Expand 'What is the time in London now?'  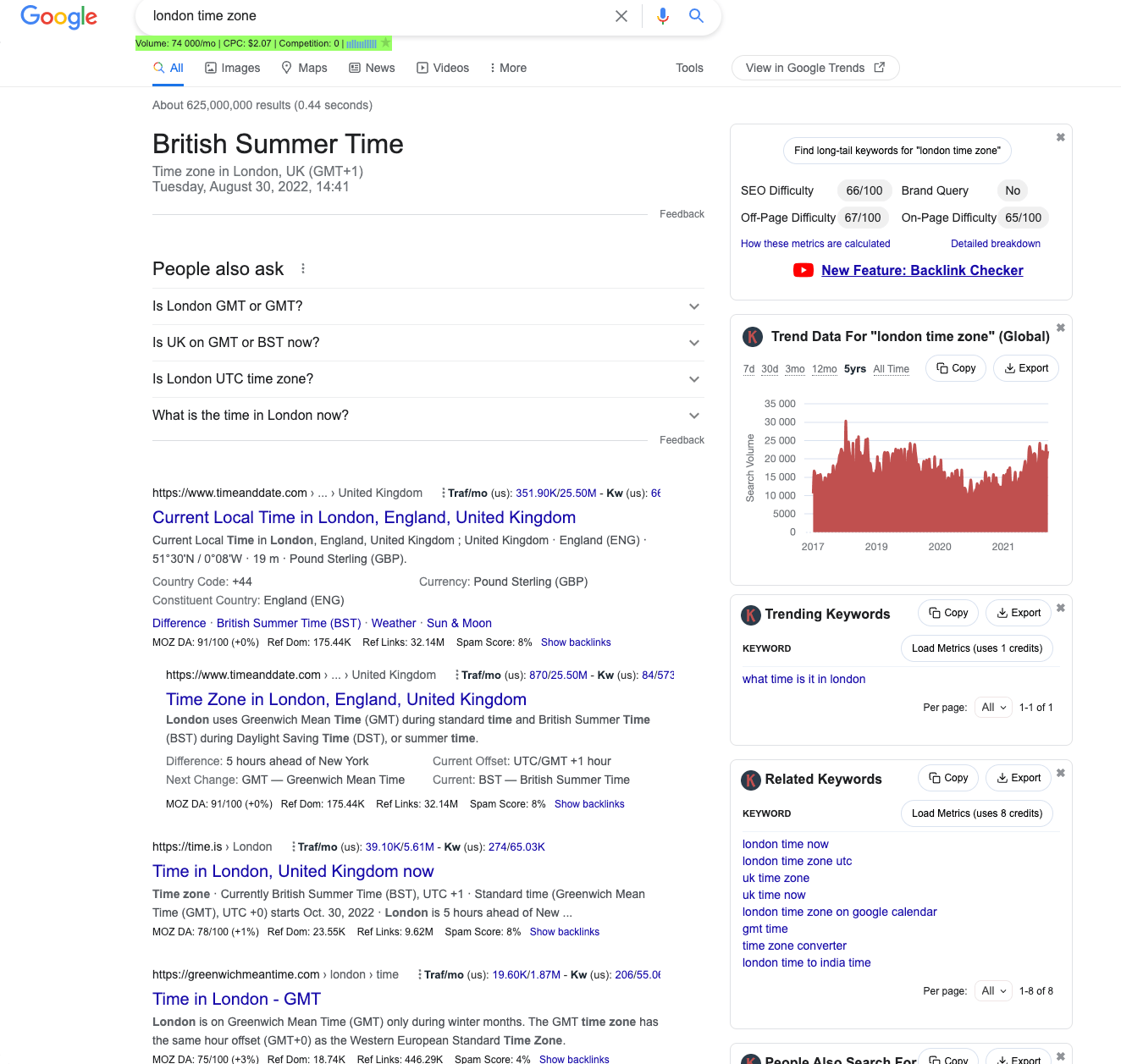point(428,416)
